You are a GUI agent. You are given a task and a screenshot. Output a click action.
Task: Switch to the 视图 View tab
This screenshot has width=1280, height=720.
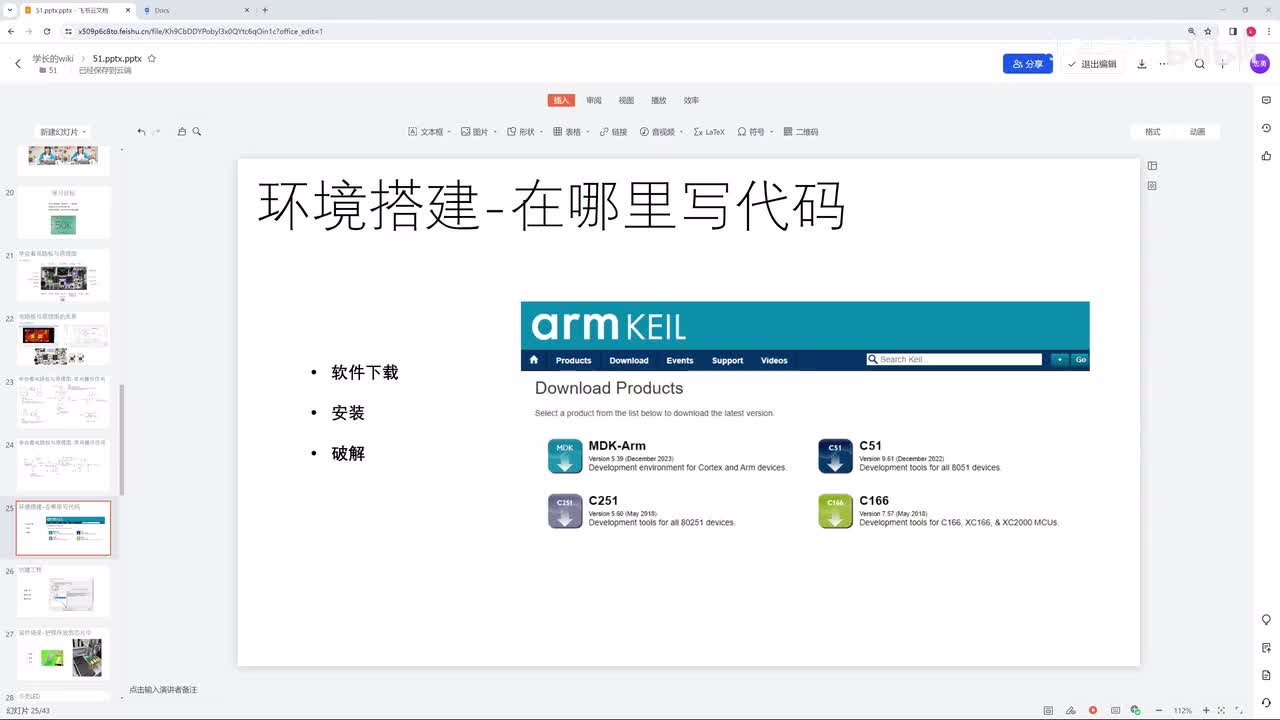click(626, 100)
